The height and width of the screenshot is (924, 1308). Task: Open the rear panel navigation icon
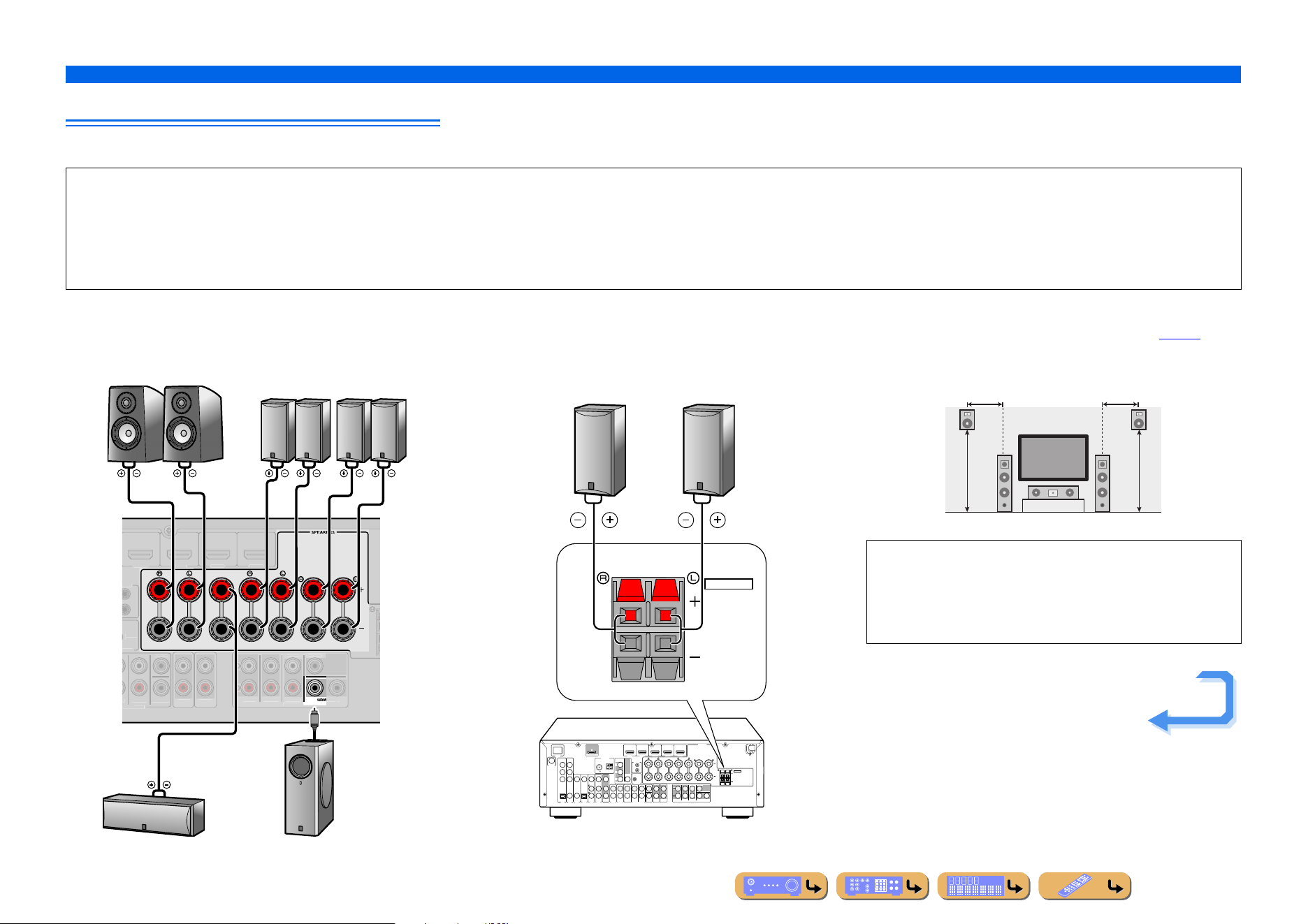(882, 886)
